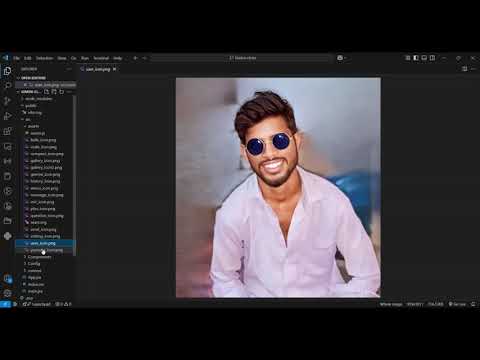
Task: Open send_icon.png in the file tree
Action: tap(45, 230)
